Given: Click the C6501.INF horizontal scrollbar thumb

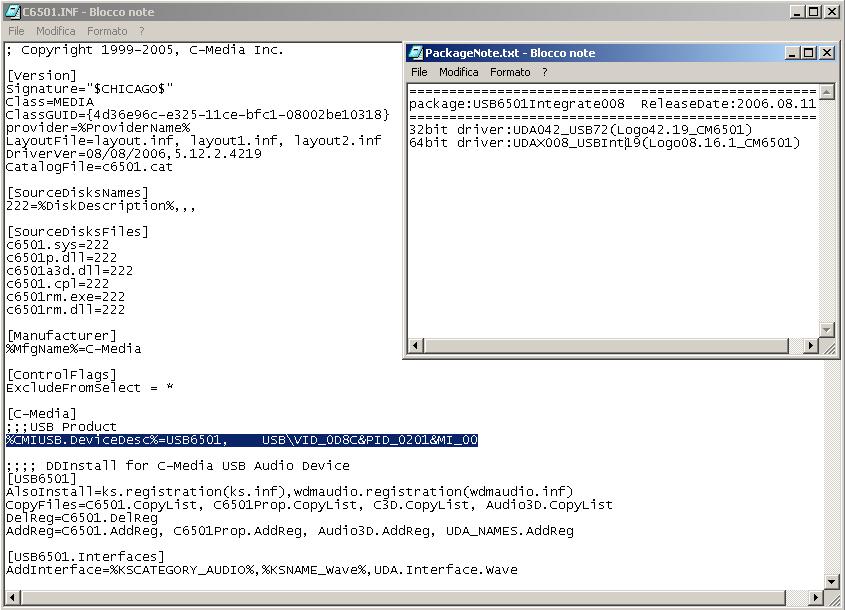Looking at the screenshot, I should point(403,597).
